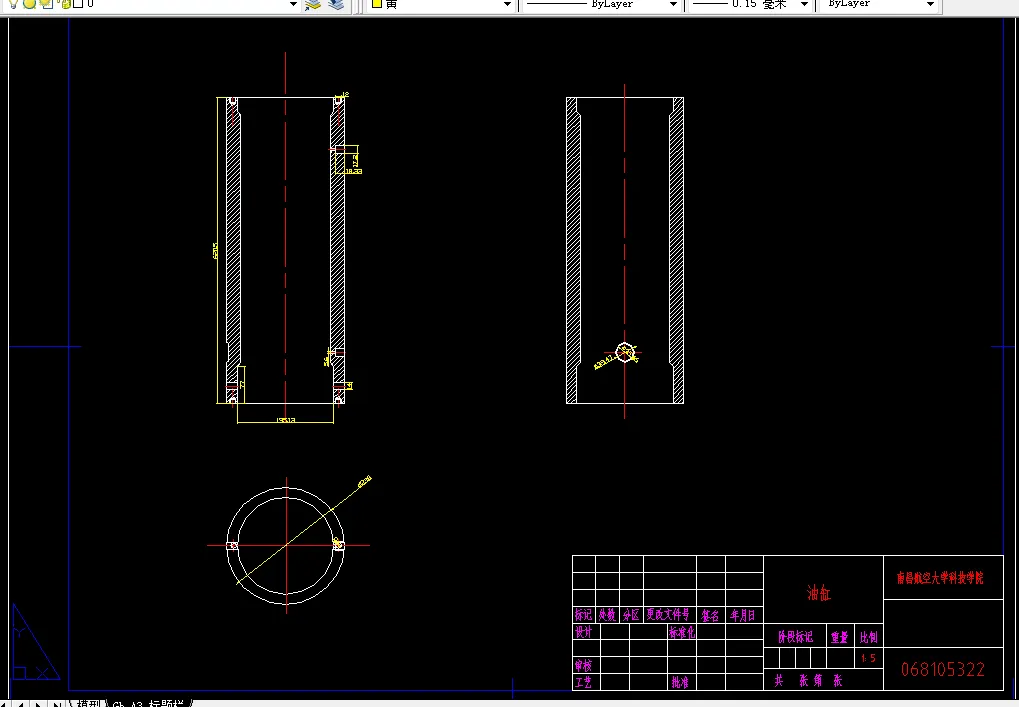
Task: Select the 工艺 label in title block
Action: click(x=583, y=682)
